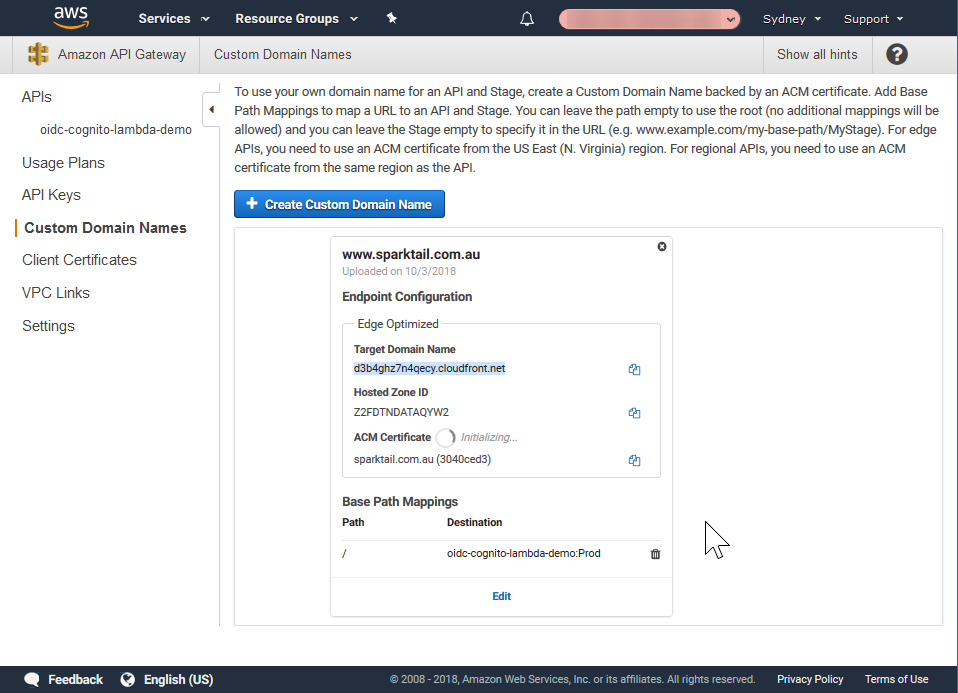Collapse the sidebar using the left arrow
Screen dimensions: 958x693
(x=211, y=110)
